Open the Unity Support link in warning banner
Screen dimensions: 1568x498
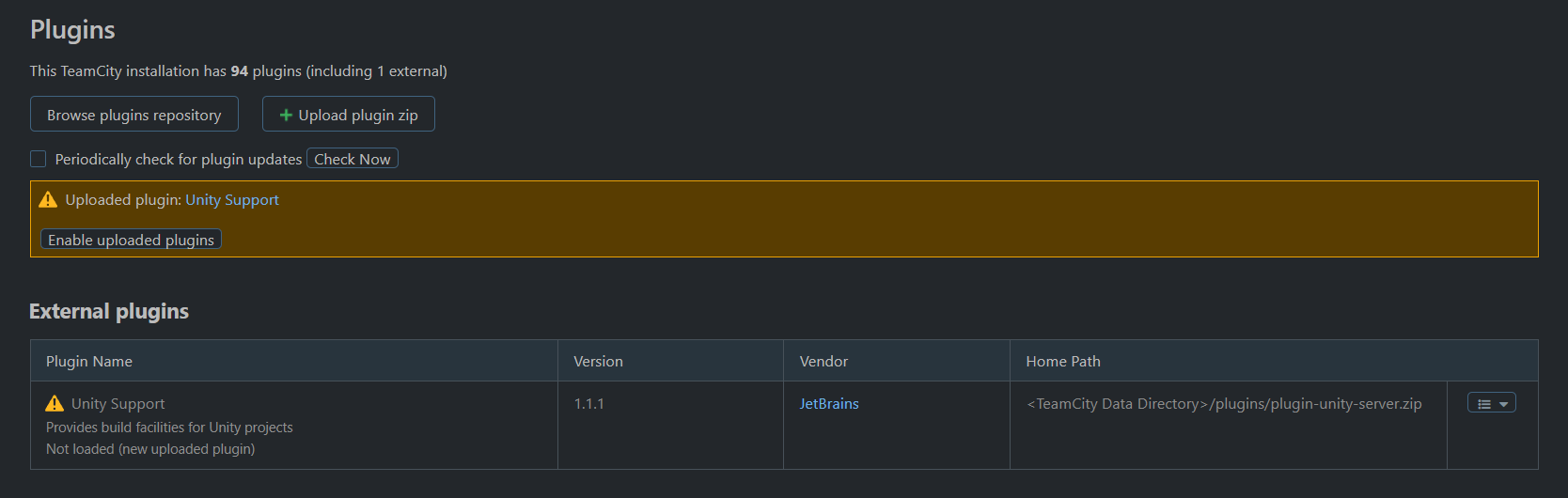(232, 199)
